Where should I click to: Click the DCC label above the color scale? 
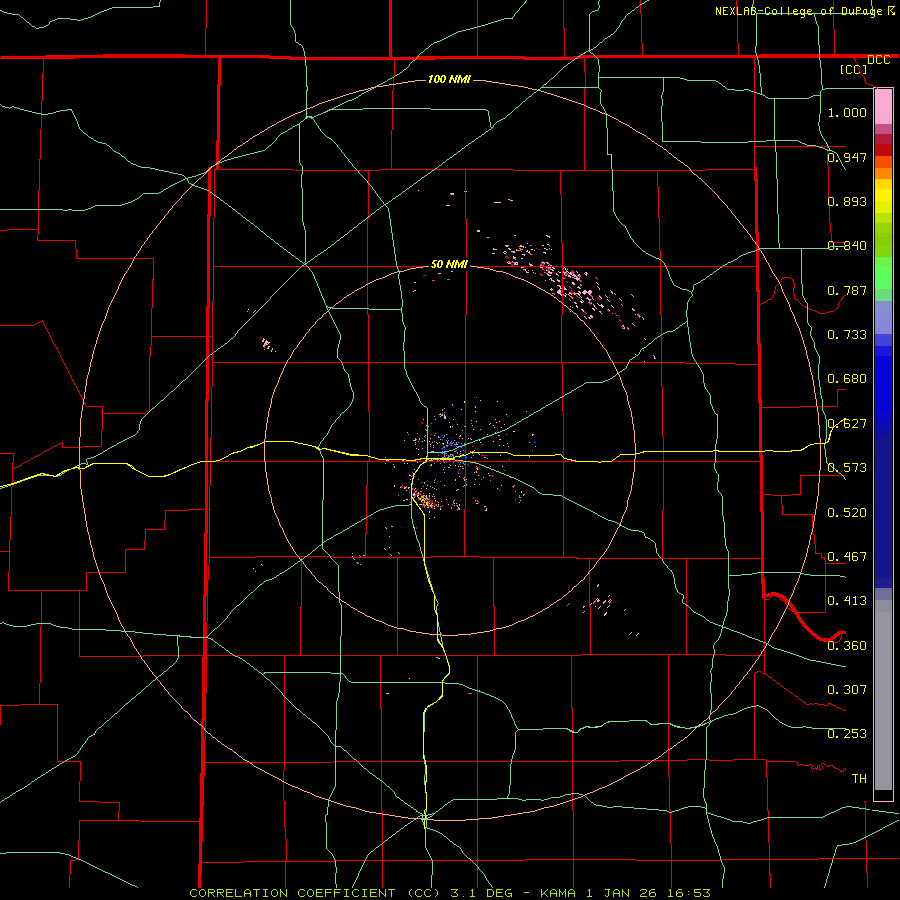[878, 60]
